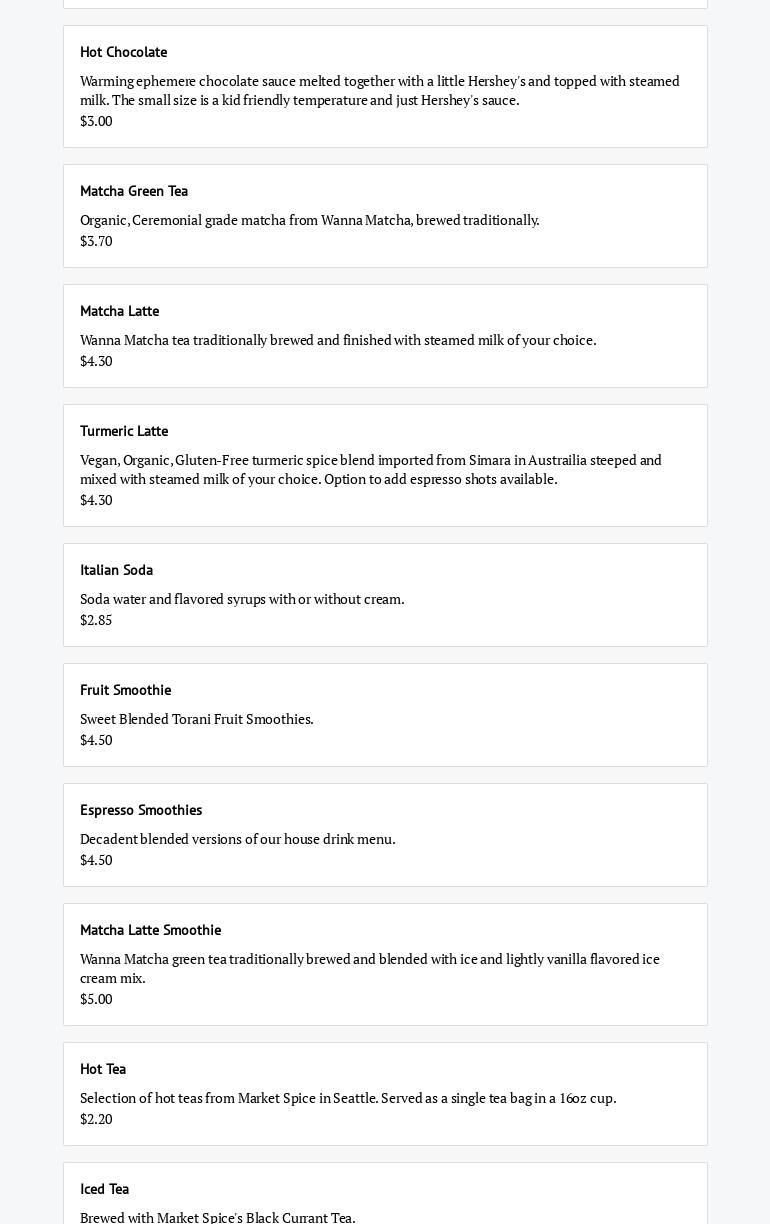Choose the Italian Soda item title
Viewport: 770px width, 1224px height.
(x=117, y=570)
